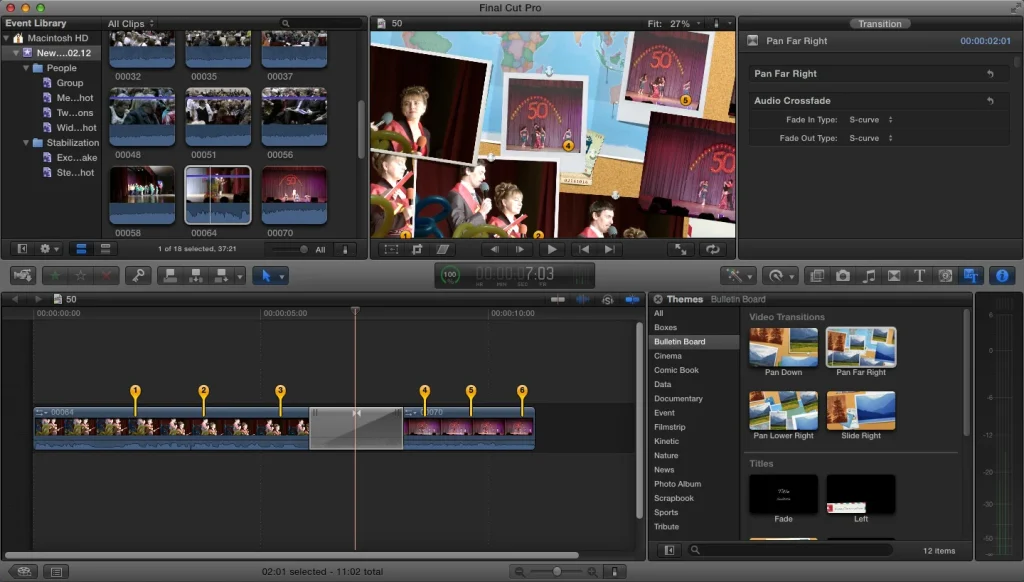Switch event browser to filmstrip view
This screenshot has width=1024, height=582.
[81, 249]
